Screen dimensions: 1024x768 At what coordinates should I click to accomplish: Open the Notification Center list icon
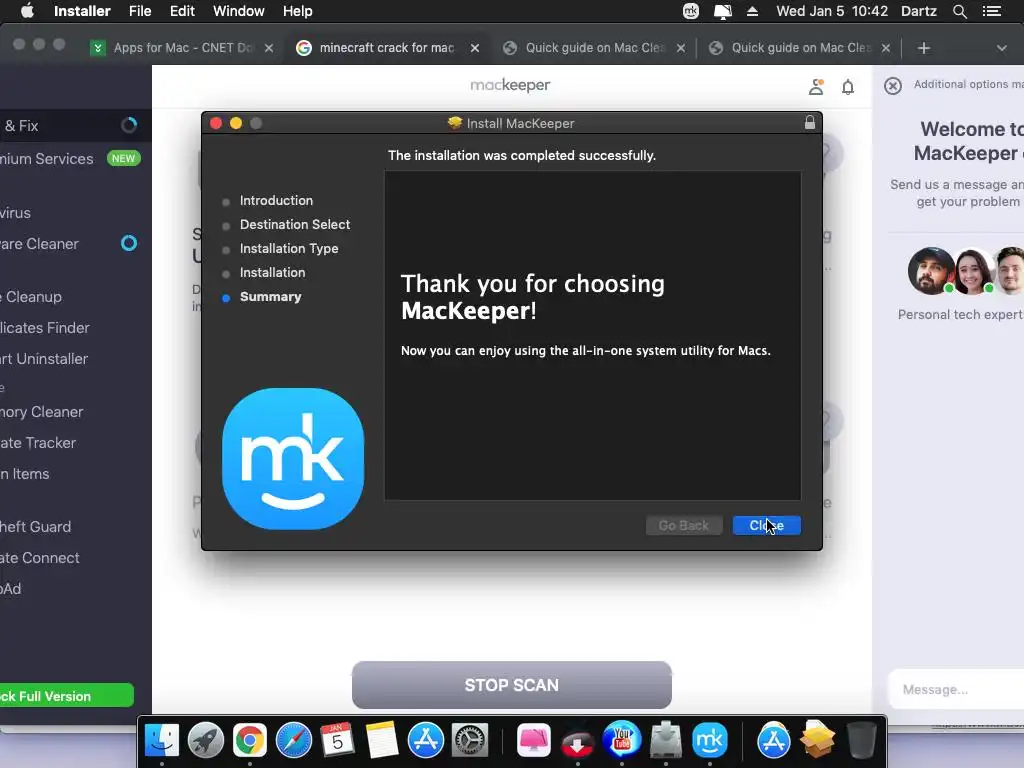tap(991, 11)
